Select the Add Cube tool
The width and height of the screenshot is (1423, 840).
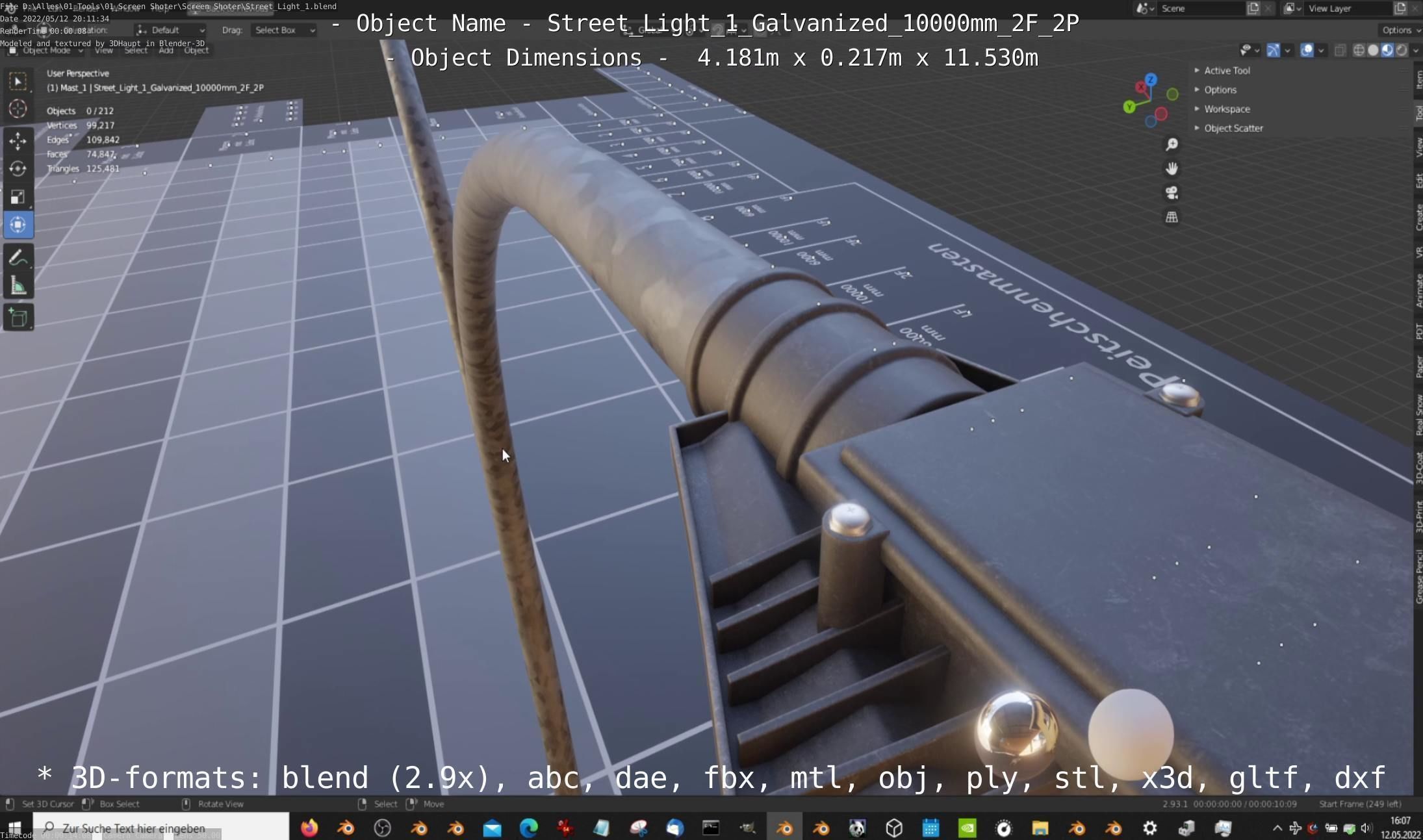point(18,318)
